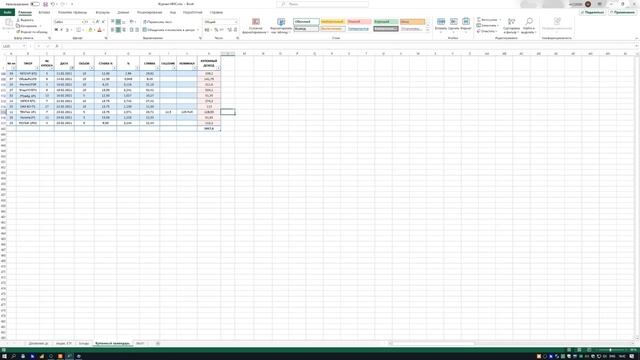Apply the yellow Fill Color
Viewport: 640px width, 360px height.
tap(91, 30)
